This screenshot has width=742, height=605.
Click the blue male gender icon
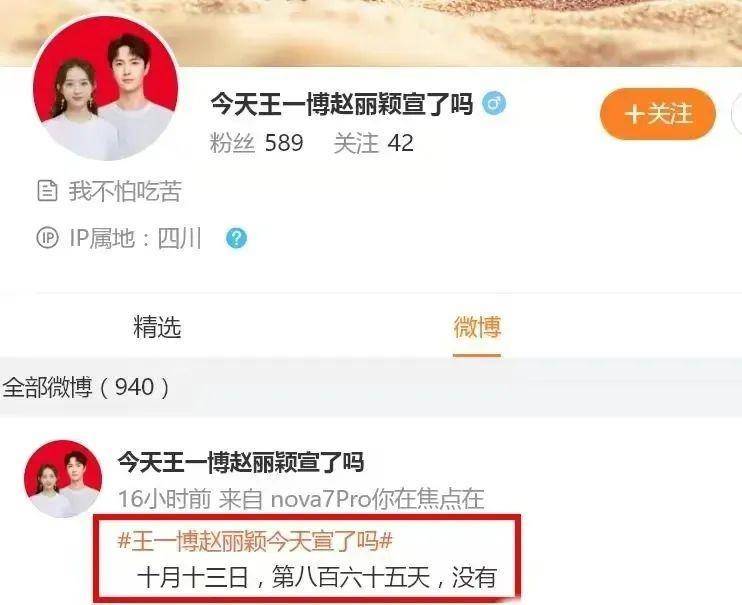click(494, 103)
